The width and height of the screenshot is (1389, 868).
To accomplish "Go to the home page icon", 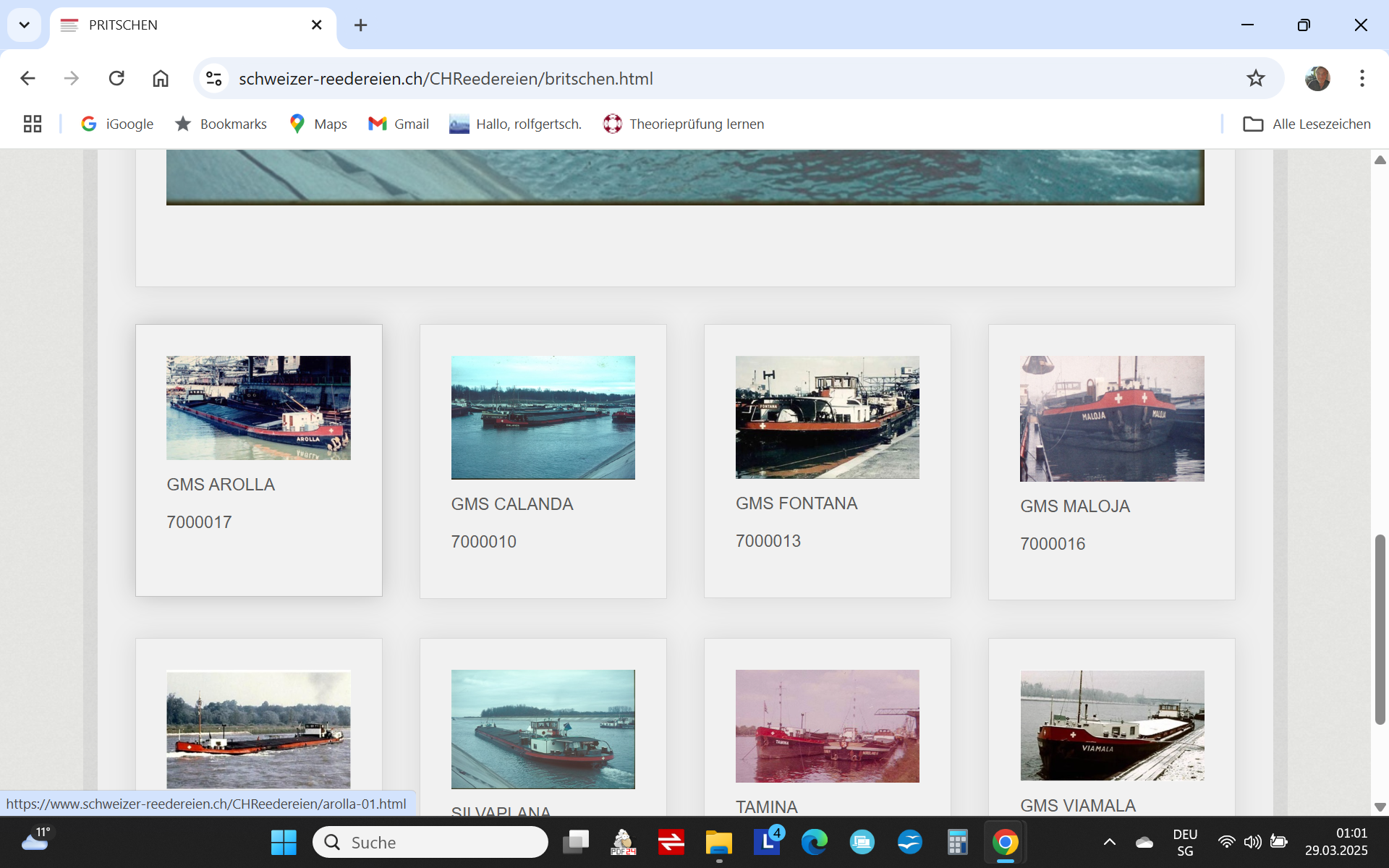I will [x=161, y=78].
